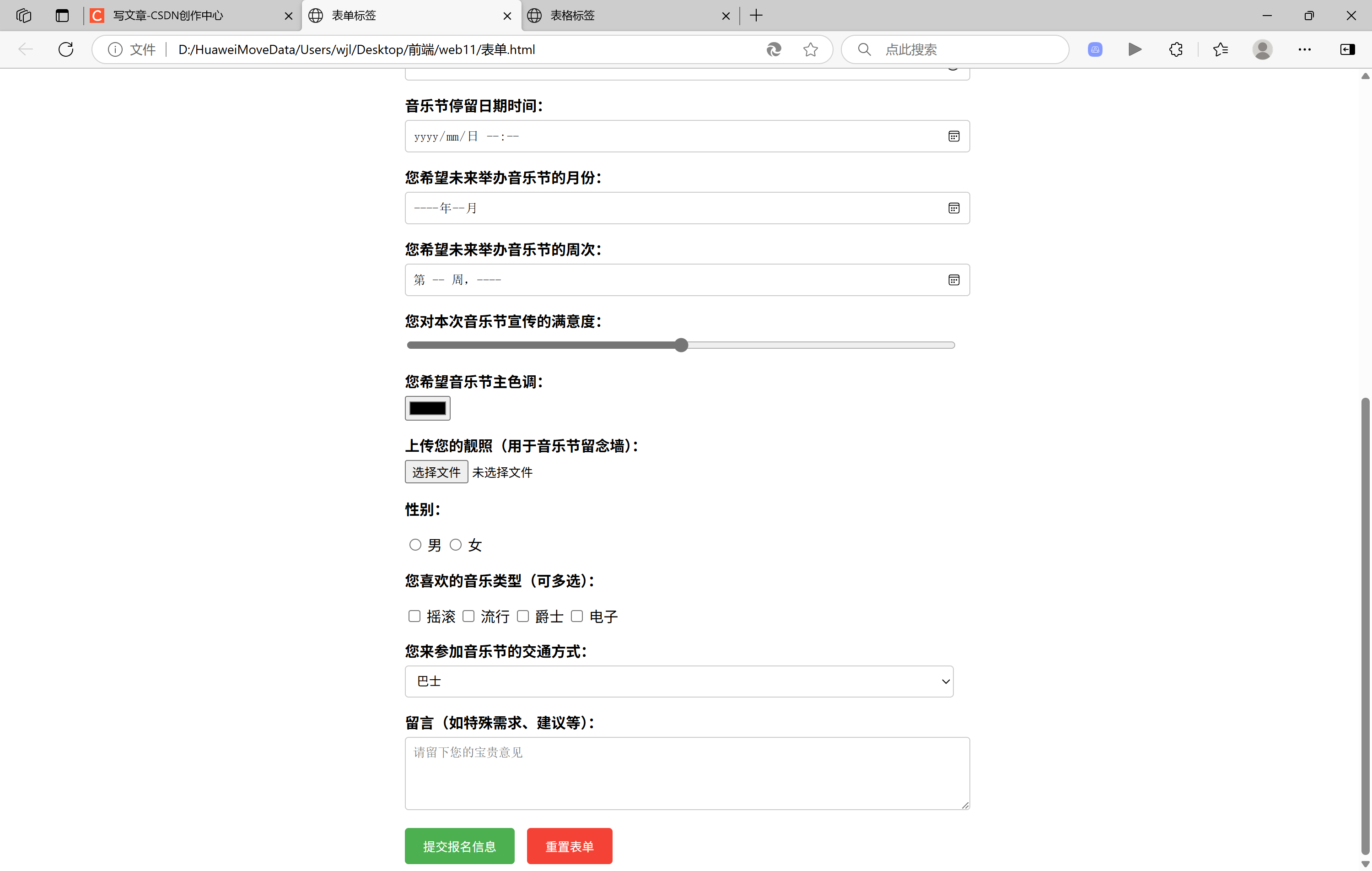The image size is (1372, 871).
Task: Click the red 重置表单 button
Action: [x=569, y=846]
